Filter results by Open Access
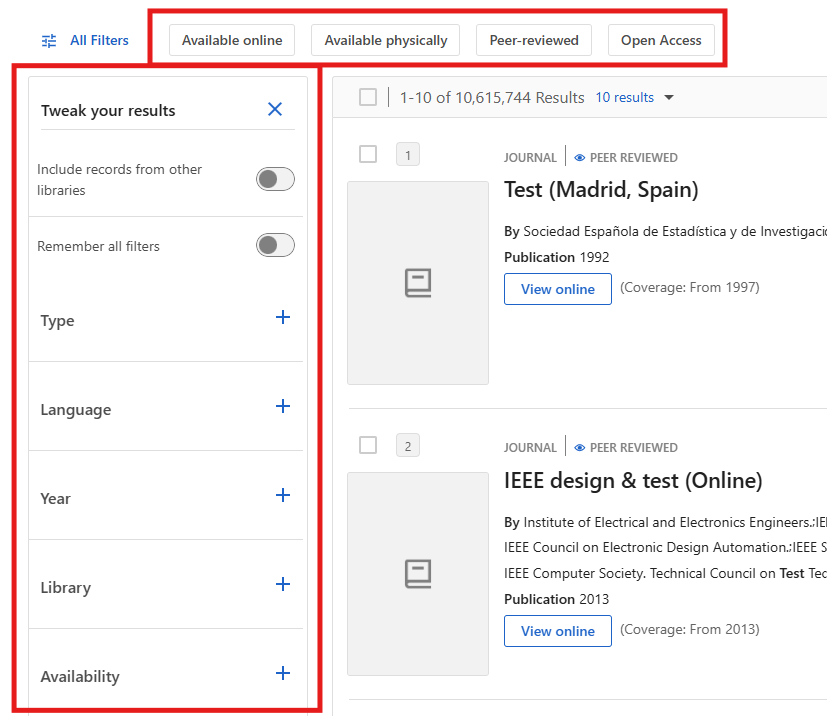827x716 pixels. tap(661, 41)
